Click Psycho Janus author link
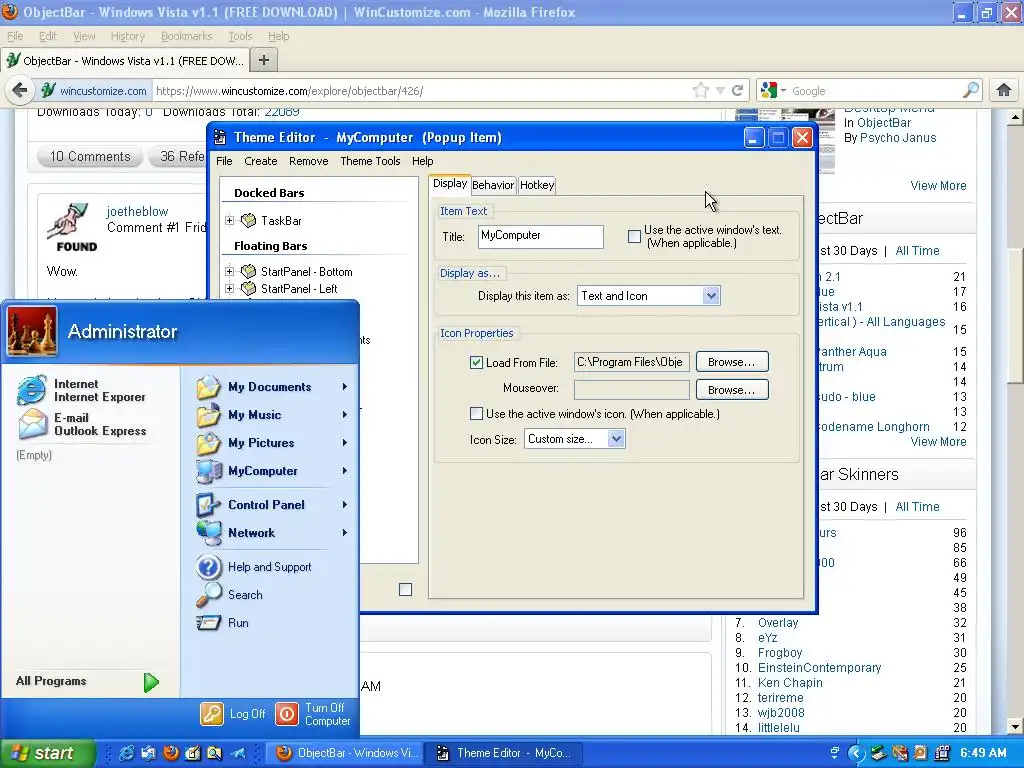This screenshot has width=1024, height=768. 898,138
